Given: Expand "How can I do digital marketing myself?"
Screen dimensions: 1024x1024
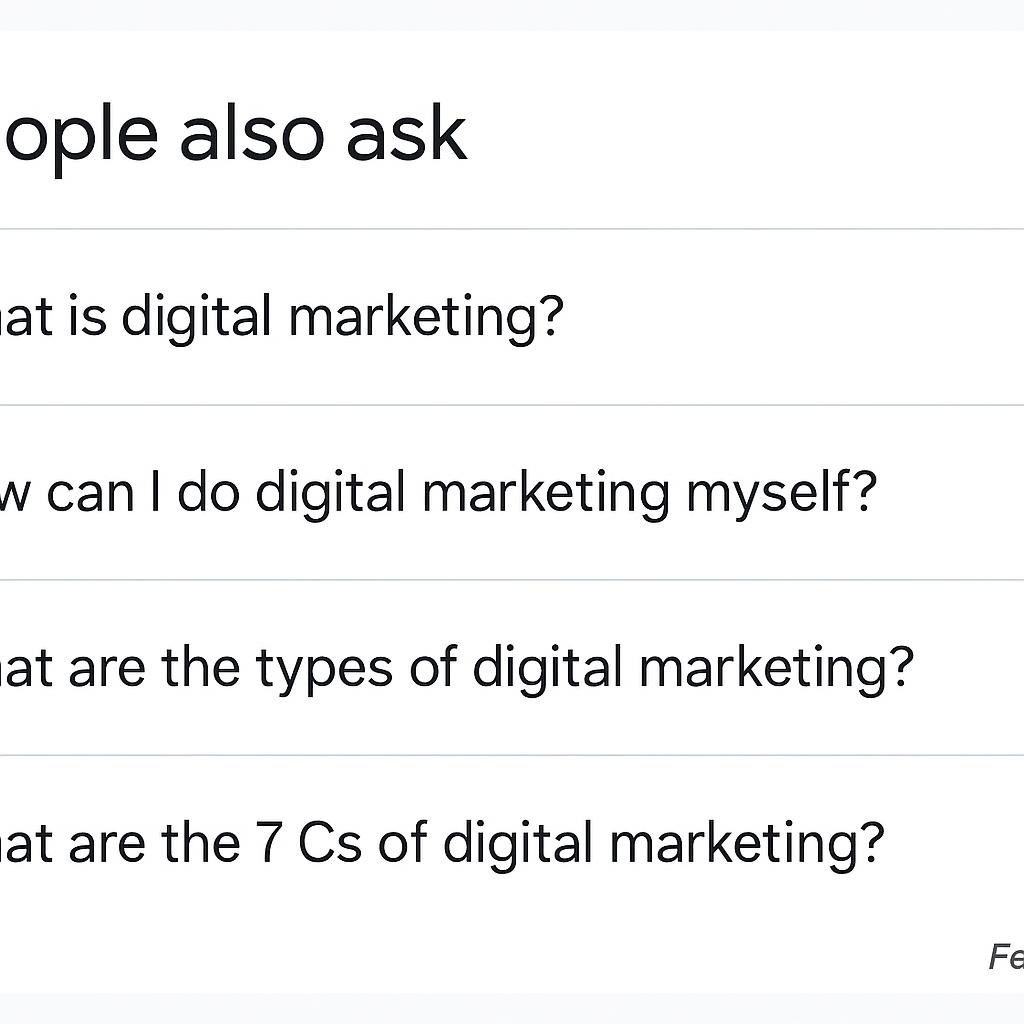Looking at the screenshot, I should [x=438, y=492].
